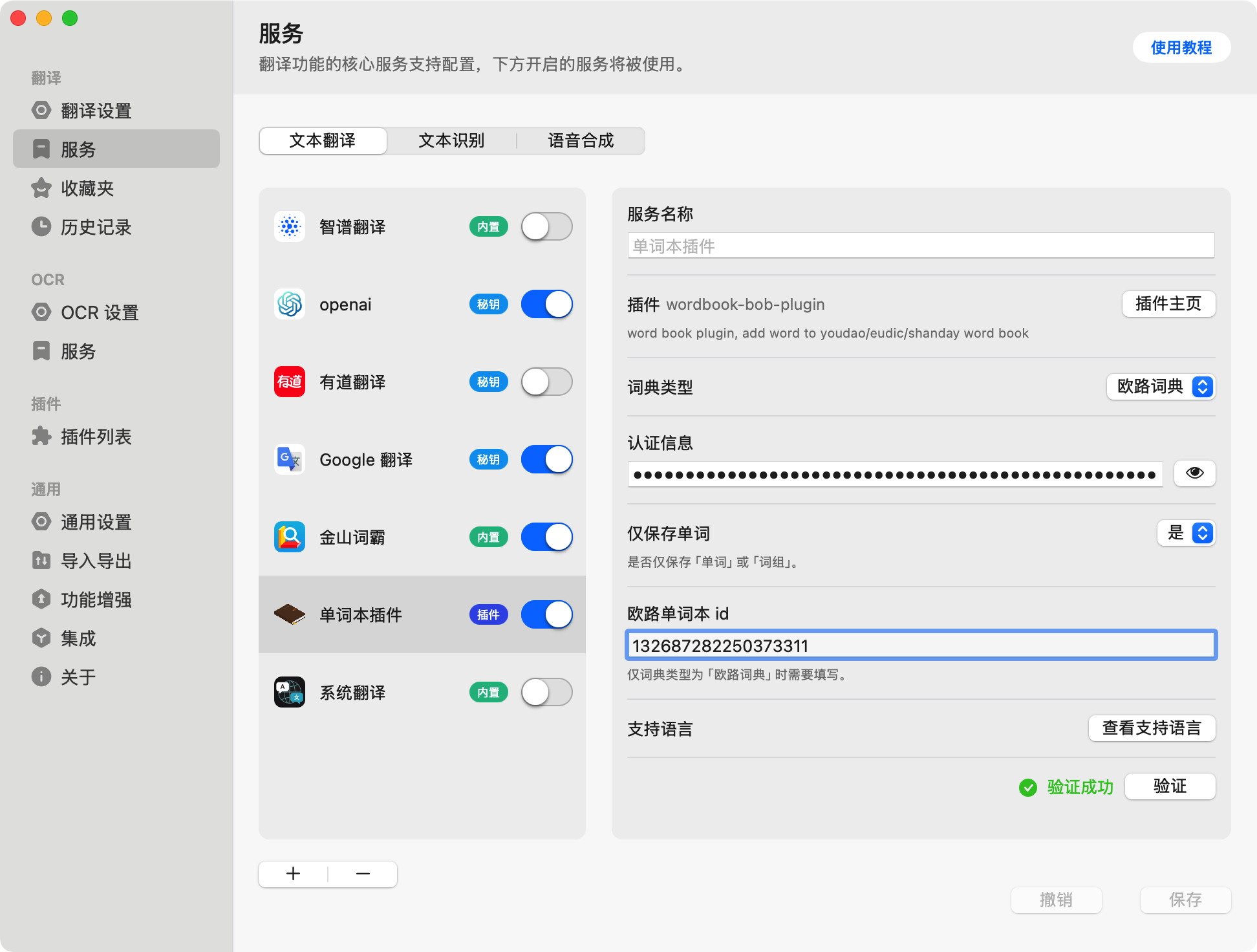Click the 插件主页 button
The height and width of the screenshot is (952, 1257).
coord(1168,304)
